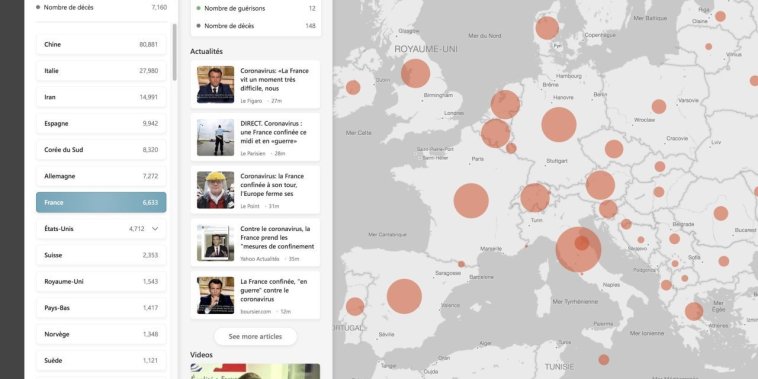Click the Denmark outbreak circle
The width and height of the screenshot is (758, 379).
click(x=547, y=28)
